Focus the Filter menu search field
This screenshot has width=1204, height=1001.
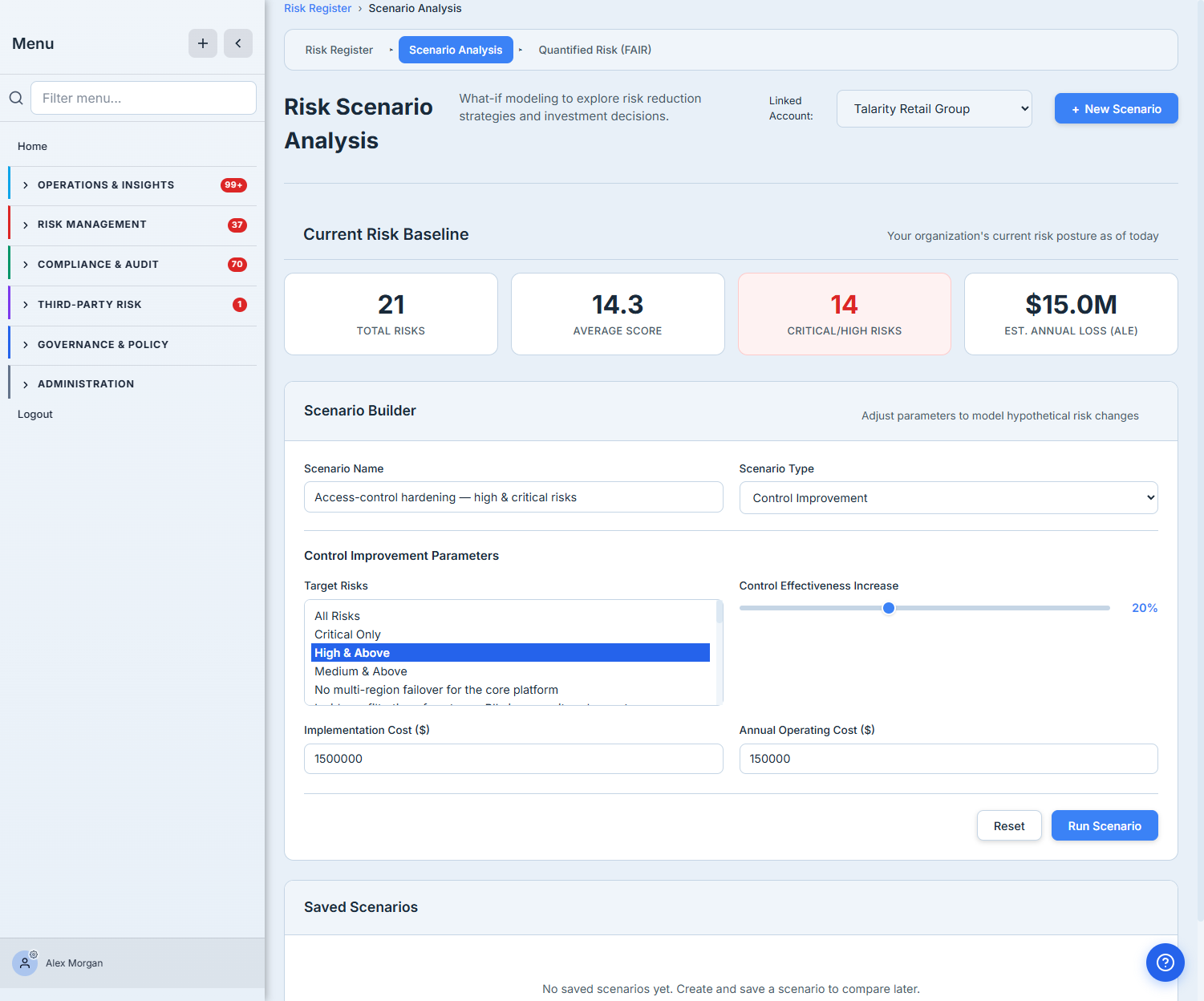pyautogui.click(x=144, y=98)
